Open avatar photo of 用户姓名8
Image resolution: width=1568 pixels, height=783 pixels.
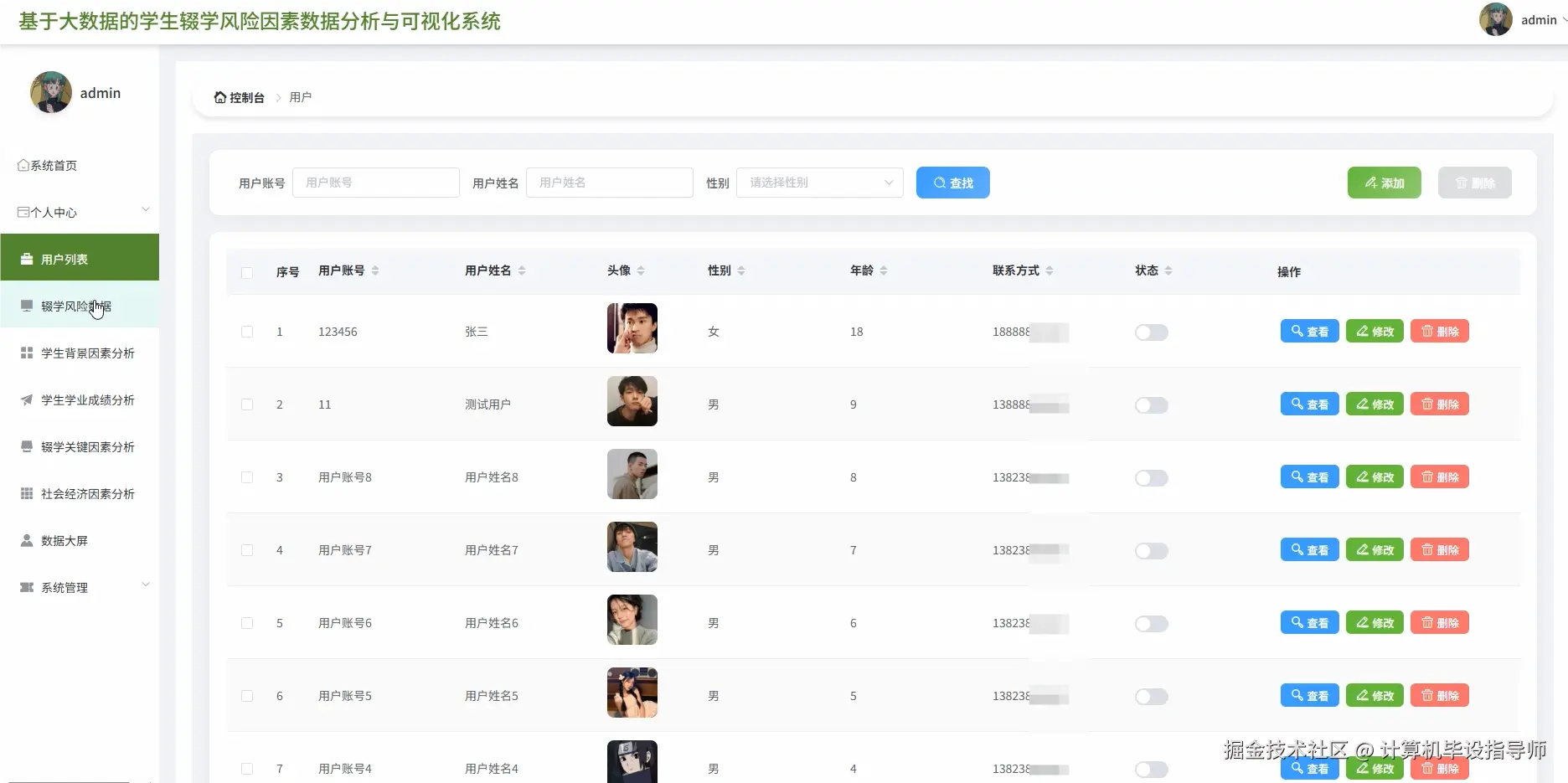tap(632, 474)
